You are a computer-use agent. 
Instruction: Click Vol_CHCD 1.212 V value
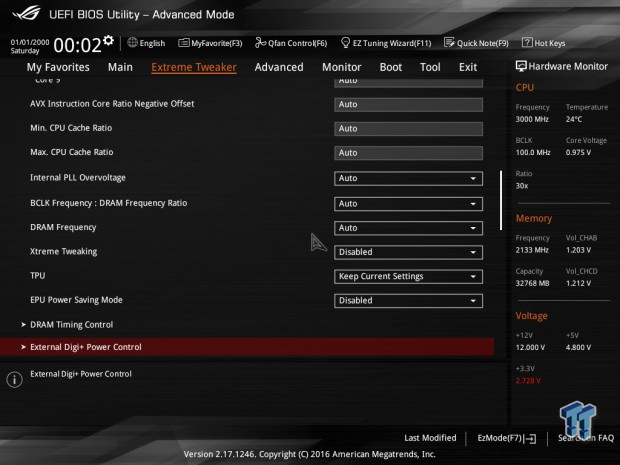[x=578, y=283]
